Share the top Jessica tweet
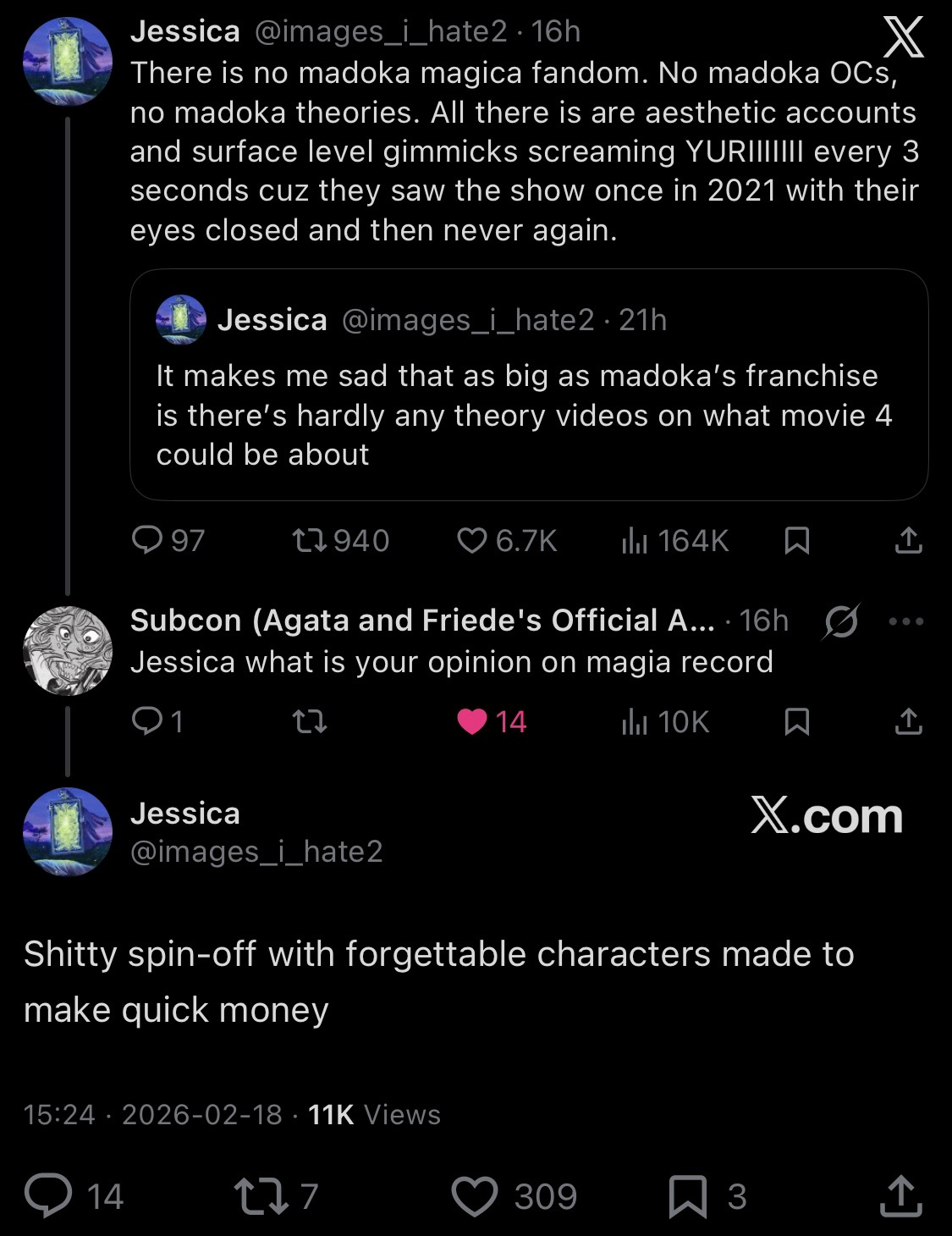 coord(907,539)
